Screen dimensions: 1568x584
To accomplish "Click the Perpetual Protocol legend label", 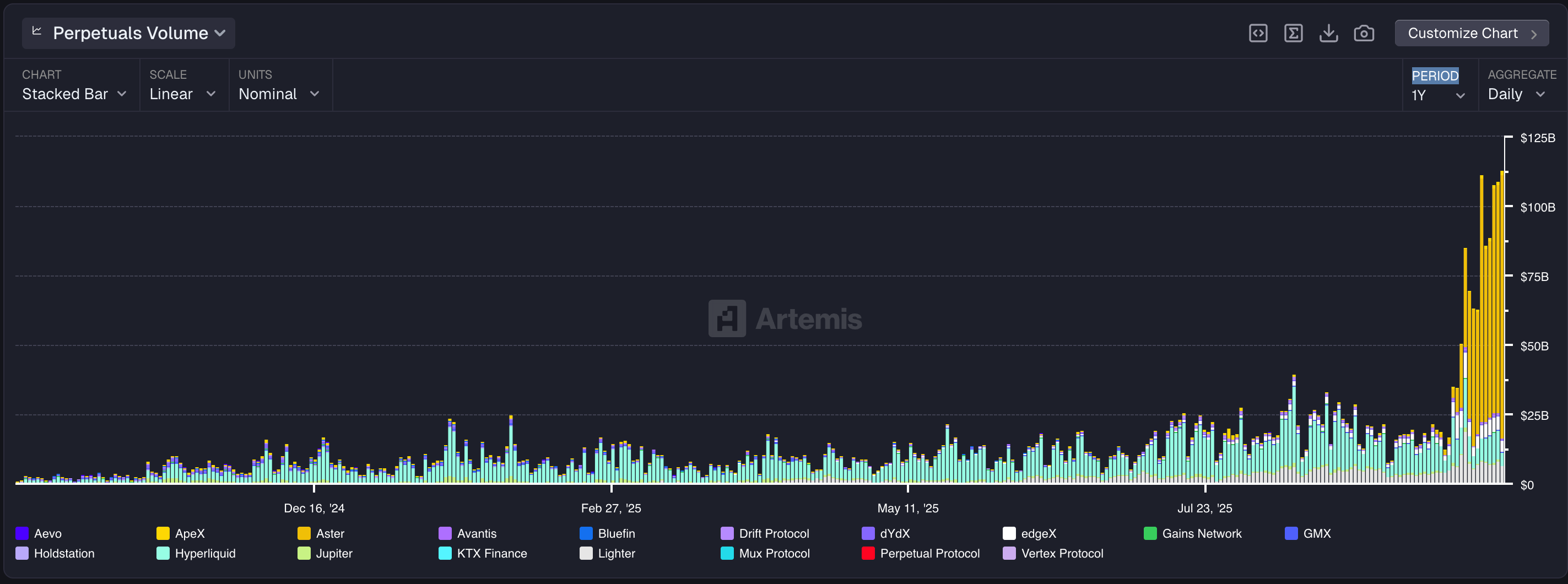I will 930,554.
